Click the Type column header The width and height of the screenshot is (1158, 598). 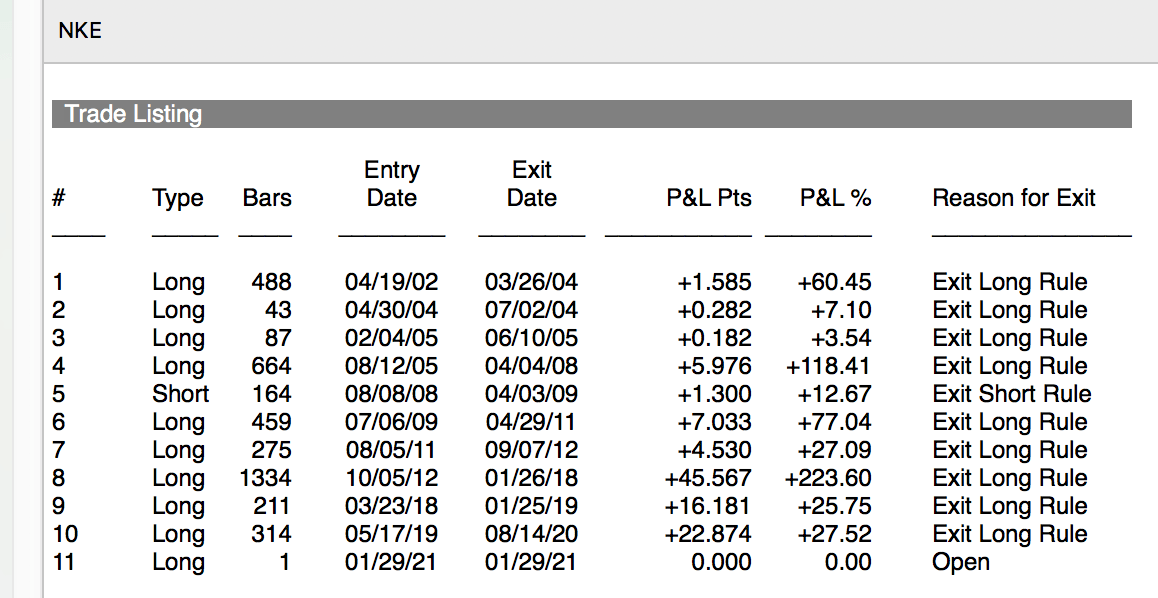click(177, 199)
